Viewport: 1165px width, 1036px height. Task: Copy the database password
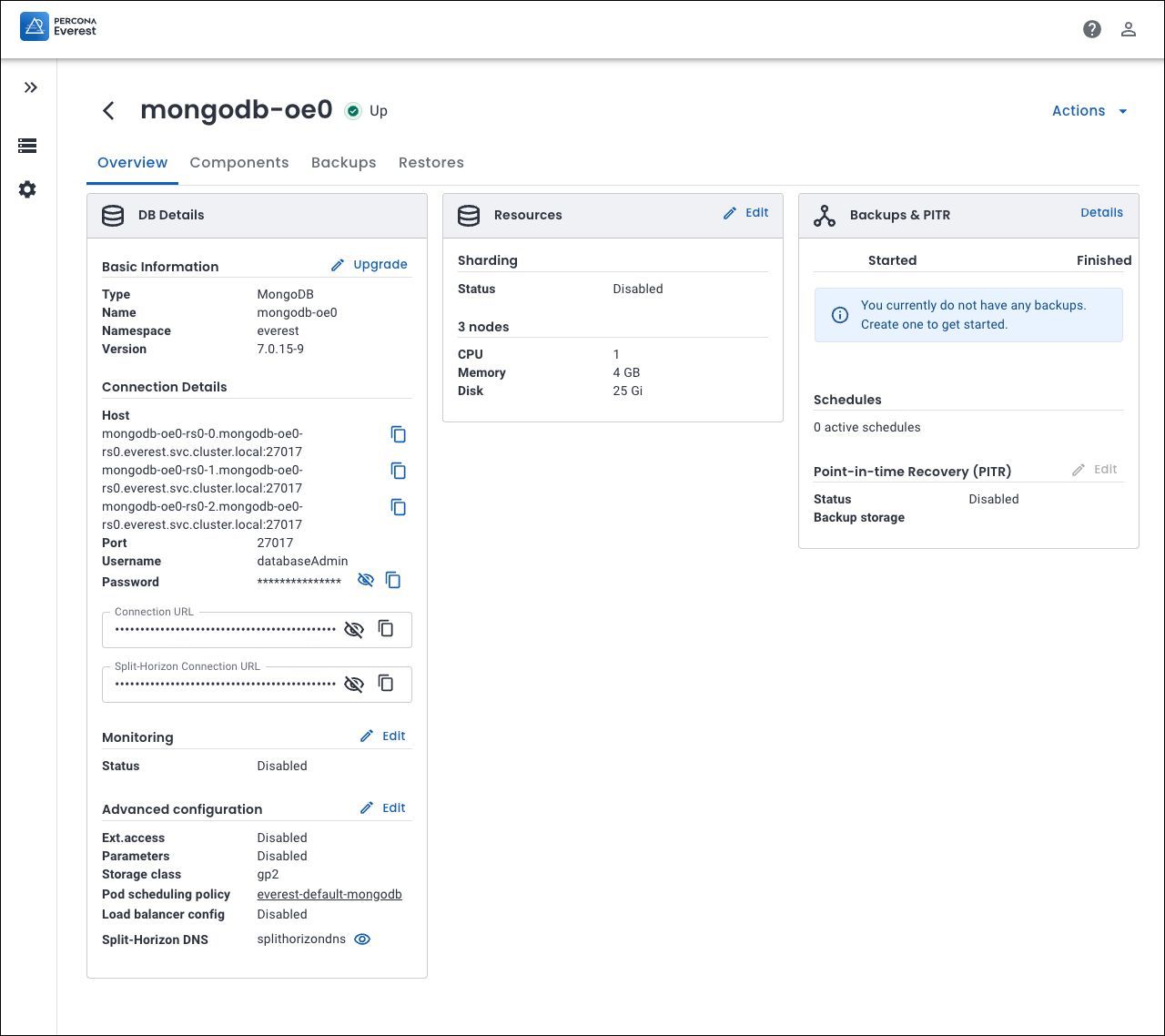[393, 580]
